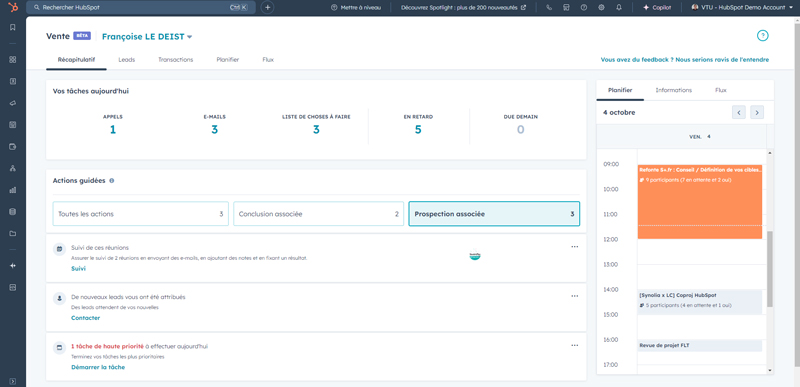Open the Data management database icon in sidebar
Viewport: 800px width, 387px height.
pyautogui.click(x=13, y=212)
